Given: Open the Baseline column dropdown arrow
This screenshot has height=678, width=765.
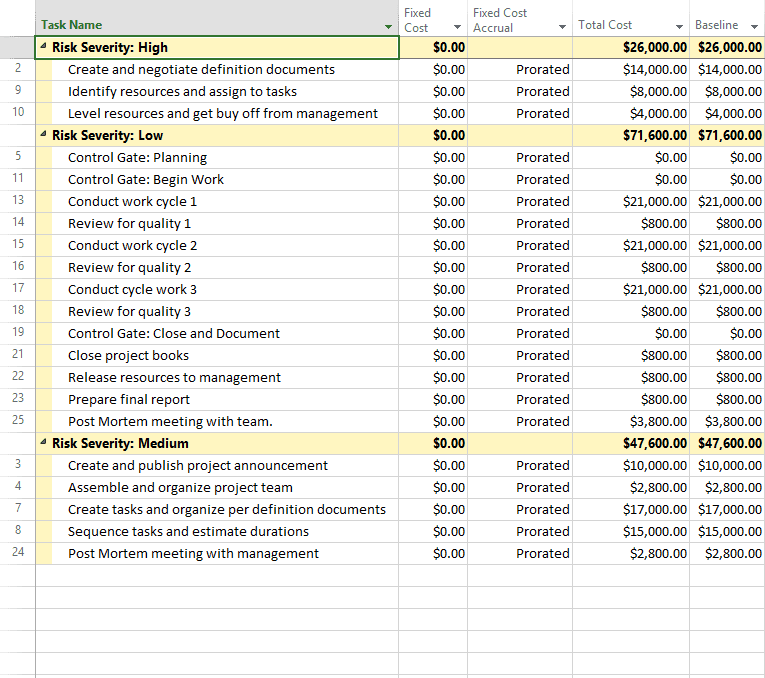Looking at the screenshot, I should pyautogui.click(x=754, y=27).
